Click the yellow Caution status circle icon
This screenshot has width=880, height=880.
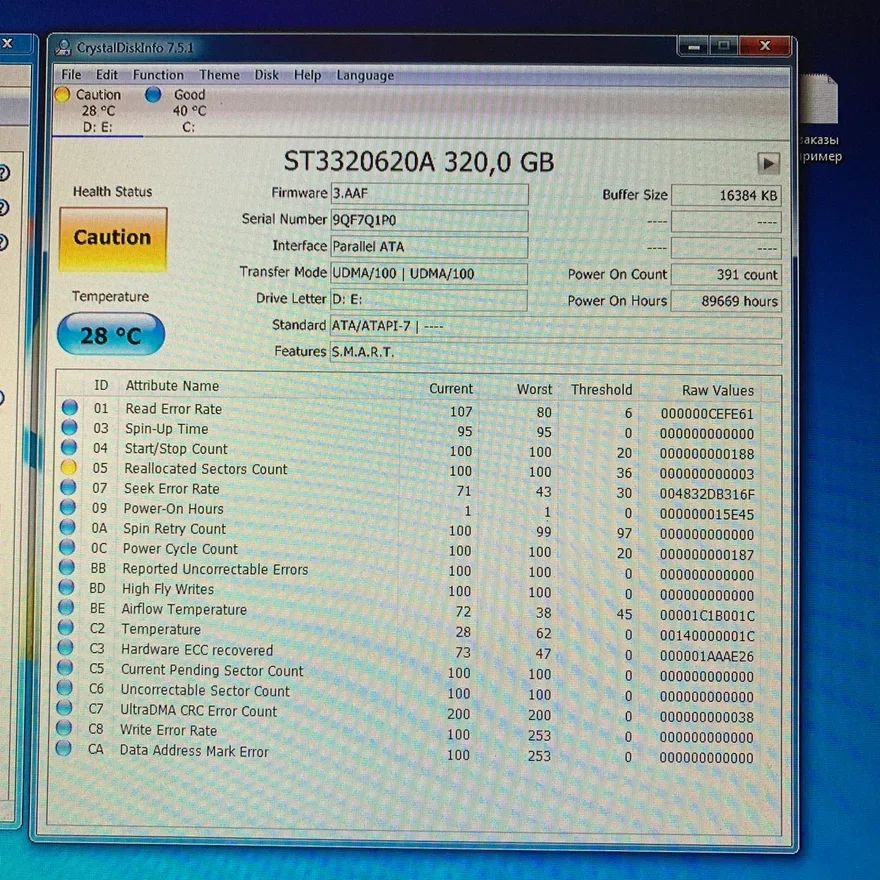(62, 94)
